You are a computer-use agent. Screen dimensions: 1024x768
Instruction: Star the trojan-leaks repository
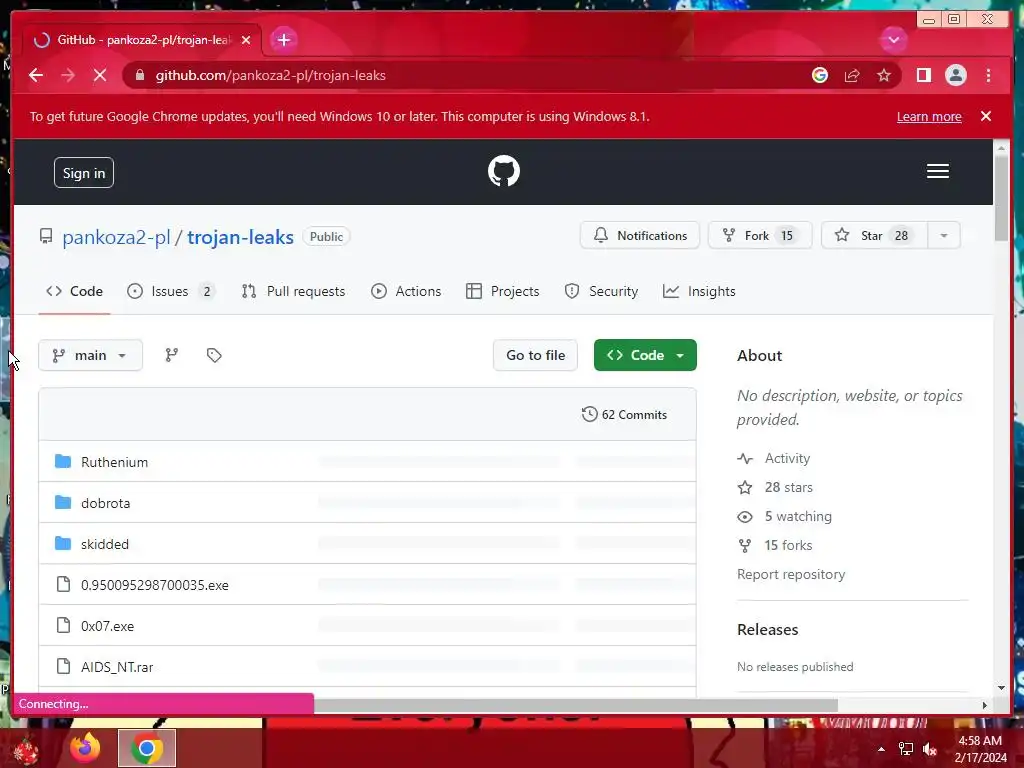[x=874, y=236]
